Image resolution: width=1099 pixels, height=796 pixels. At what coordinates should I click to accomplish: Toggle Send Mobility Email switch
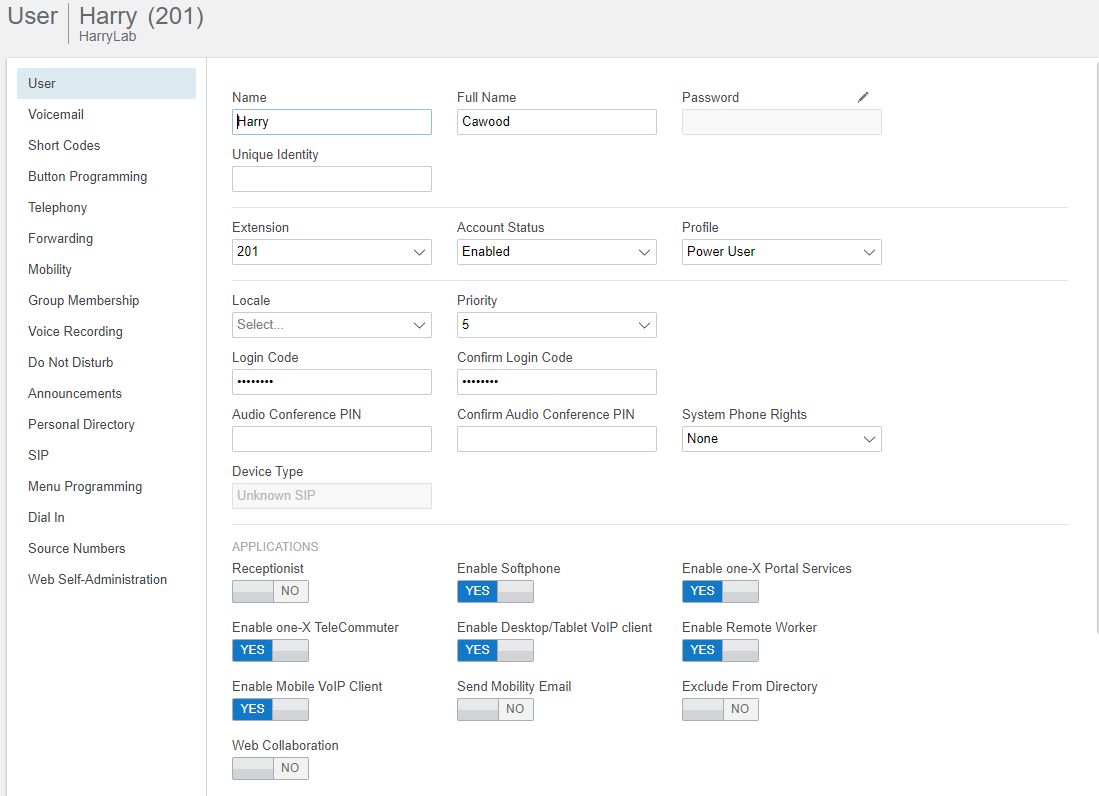495,708
